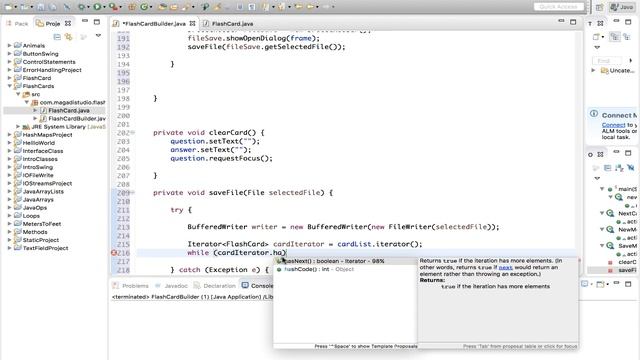Open New Task dropdown arrow in Task List
This screenshot has width=640, height=360.
pos(603,37)
